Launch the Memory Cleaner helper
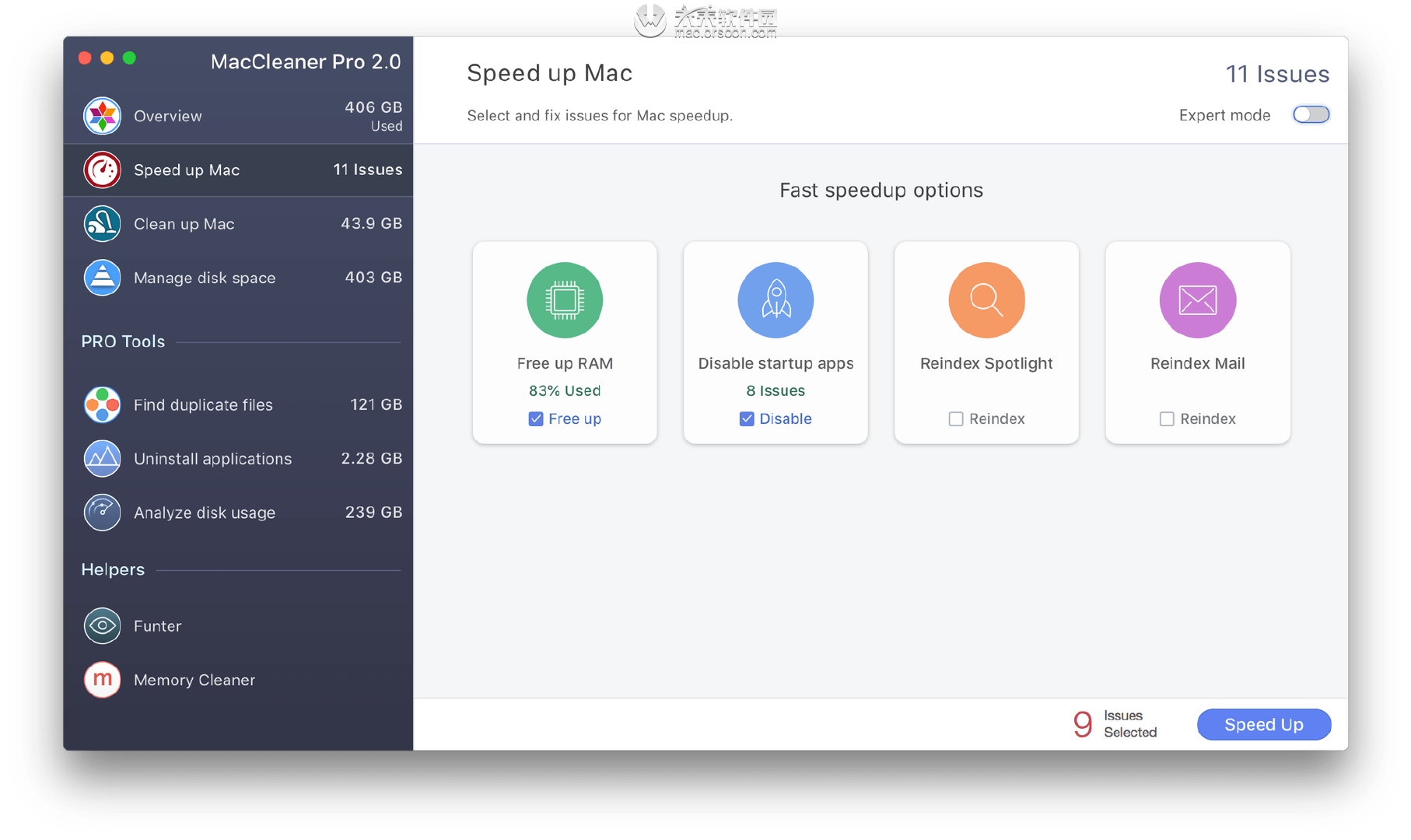Viewport: 1411px width, 840px height. (x=238, y=680)
